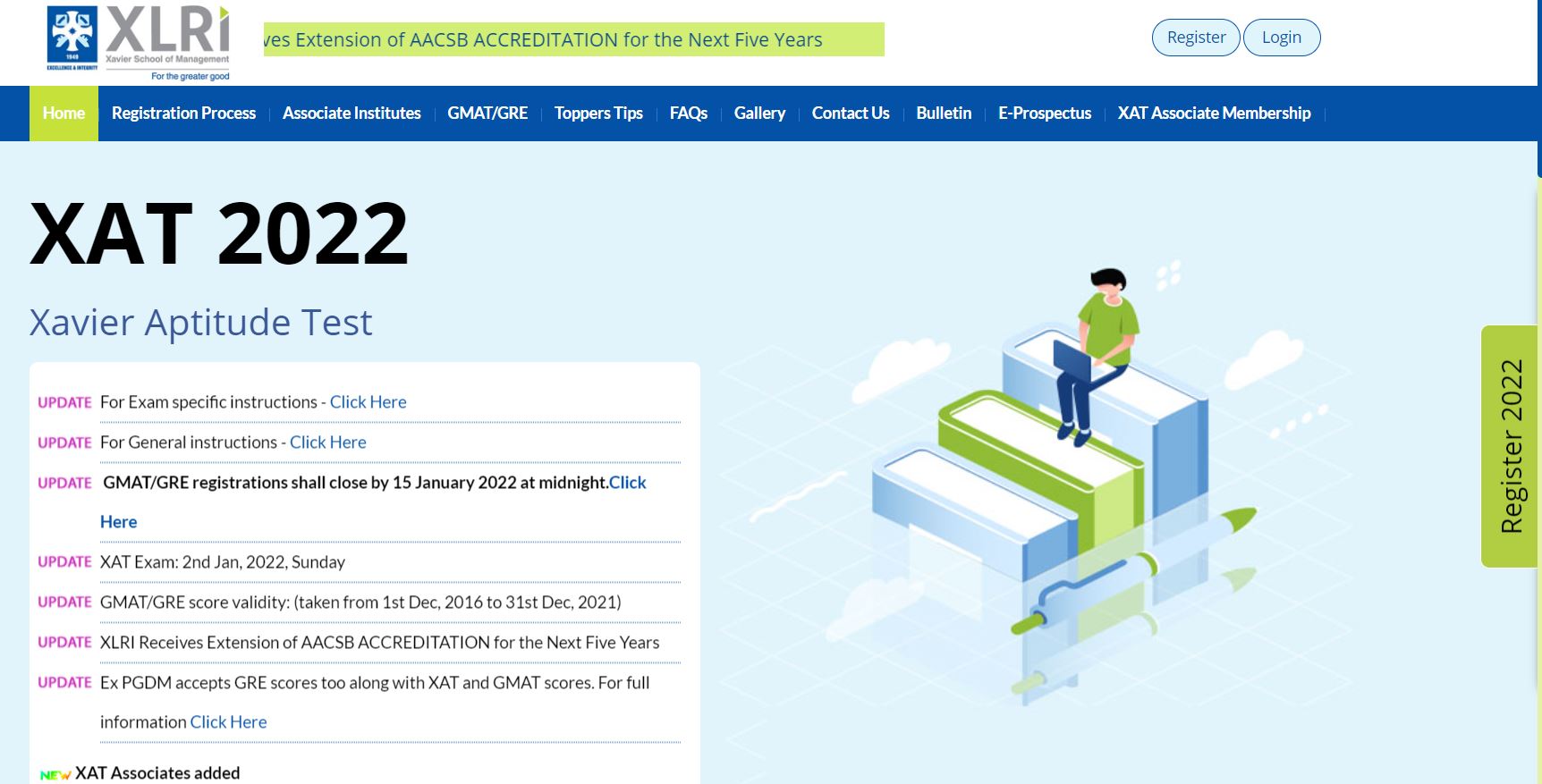Click the scrolling AACSB accreditation banner
1542x784 pixels.
tap(573, 39)
